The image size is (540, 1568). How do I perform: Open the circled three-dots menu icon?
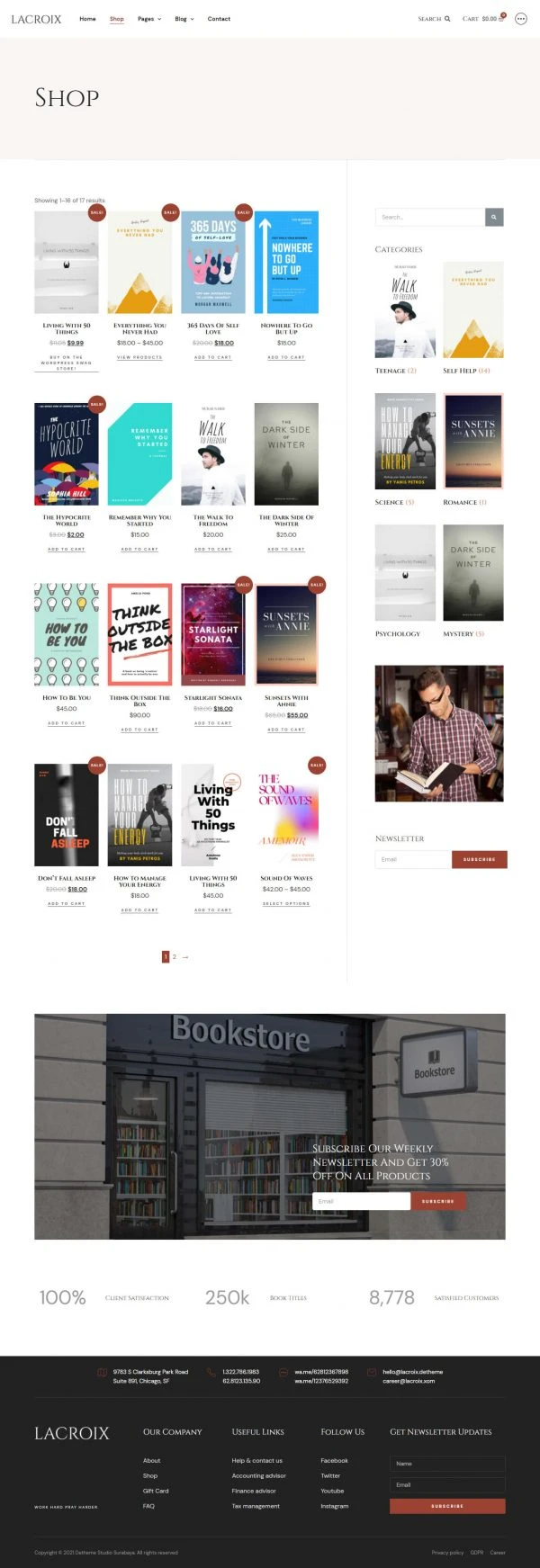click(521, 19)
